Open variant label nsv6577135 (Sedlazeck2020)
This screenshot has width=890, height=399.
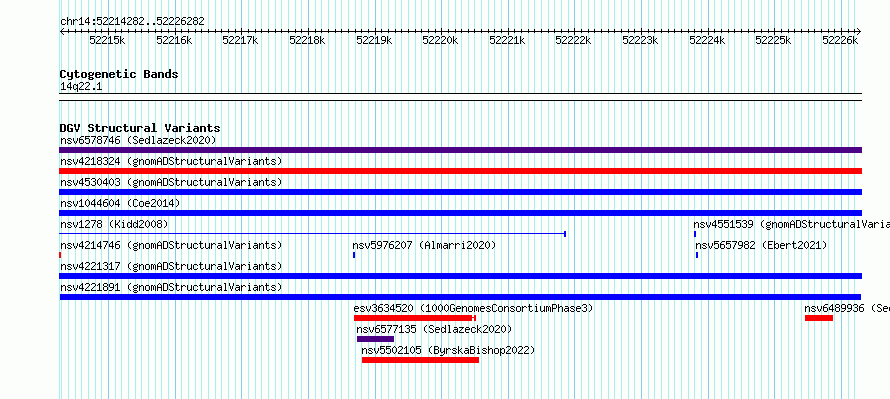(434, 329)
